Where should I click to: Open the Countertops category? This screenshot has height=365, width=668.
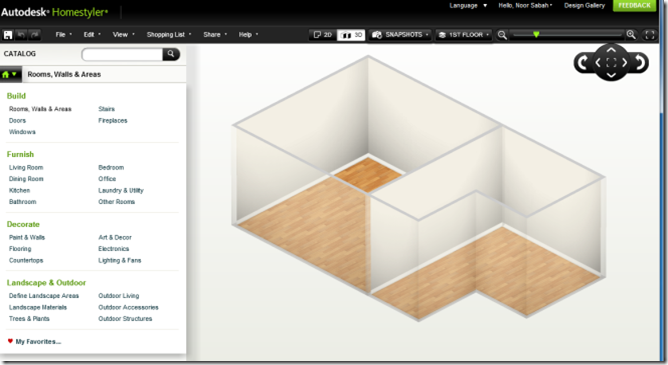tap(26, 260)
